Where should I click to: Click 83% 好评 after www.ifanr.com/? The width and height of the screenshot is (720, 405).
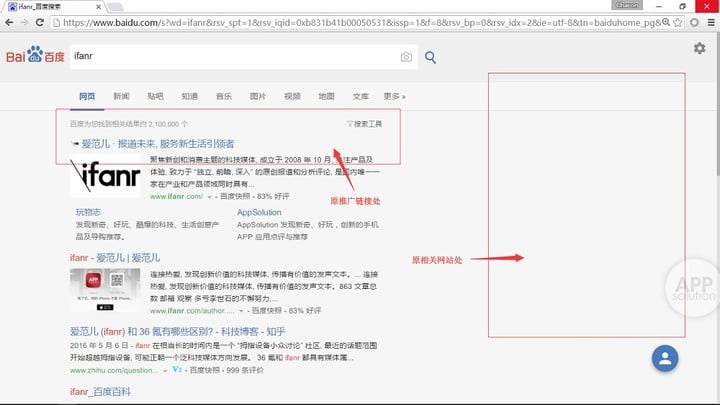273,196
